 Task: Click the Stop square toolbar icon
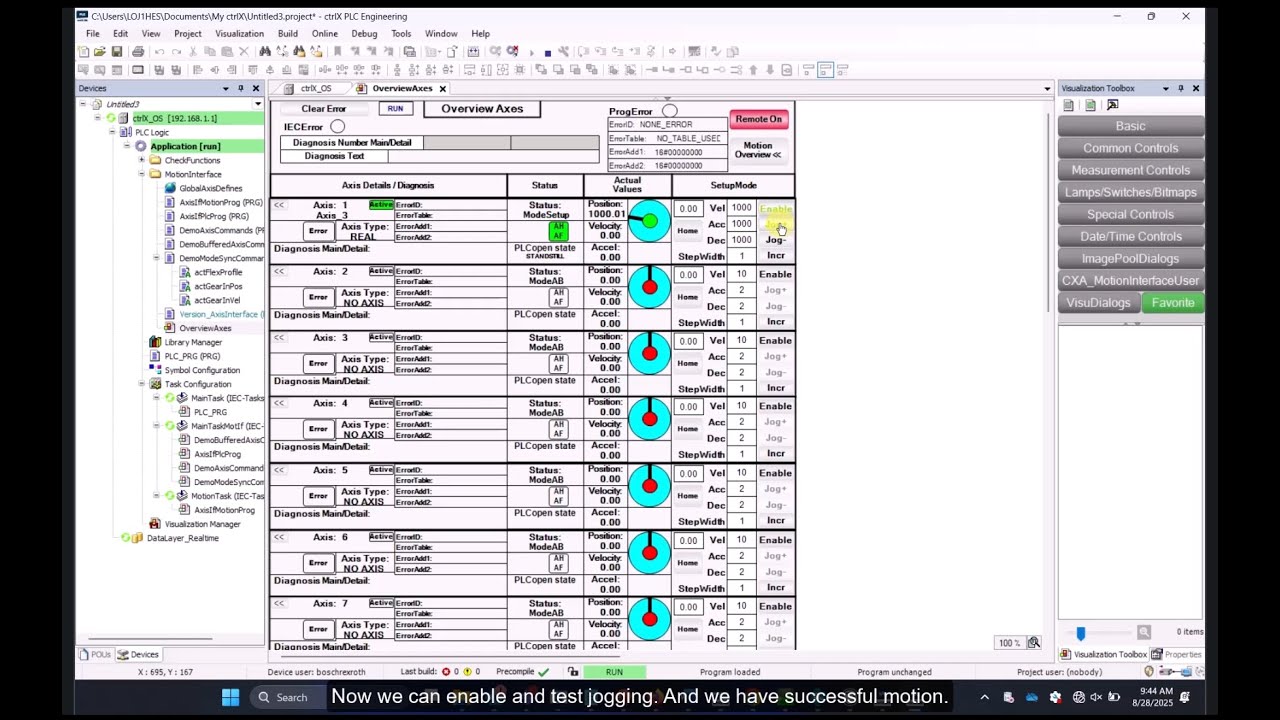(x=548, y=52)
